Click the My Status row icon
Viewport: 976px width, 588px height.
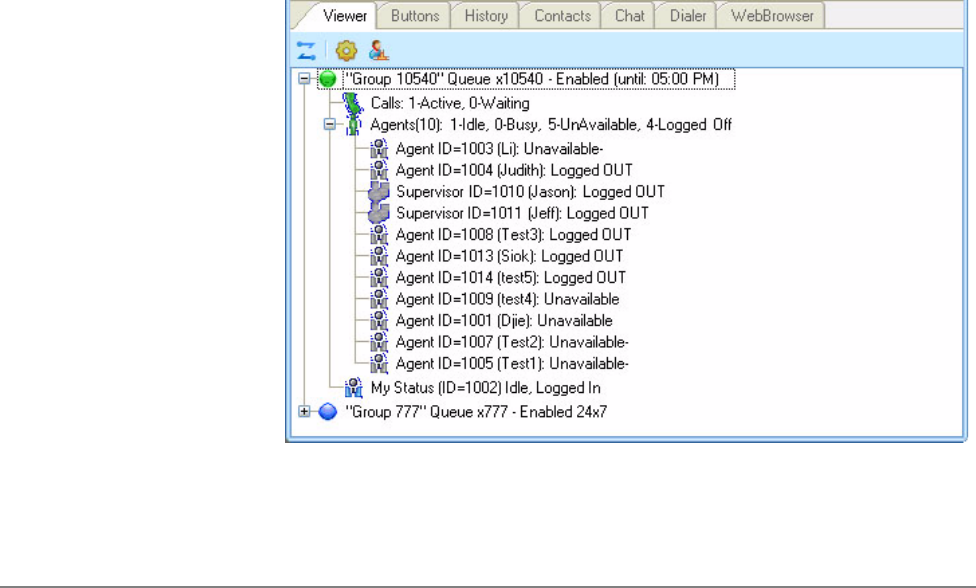pyautogui.click(x=354, y=388)
